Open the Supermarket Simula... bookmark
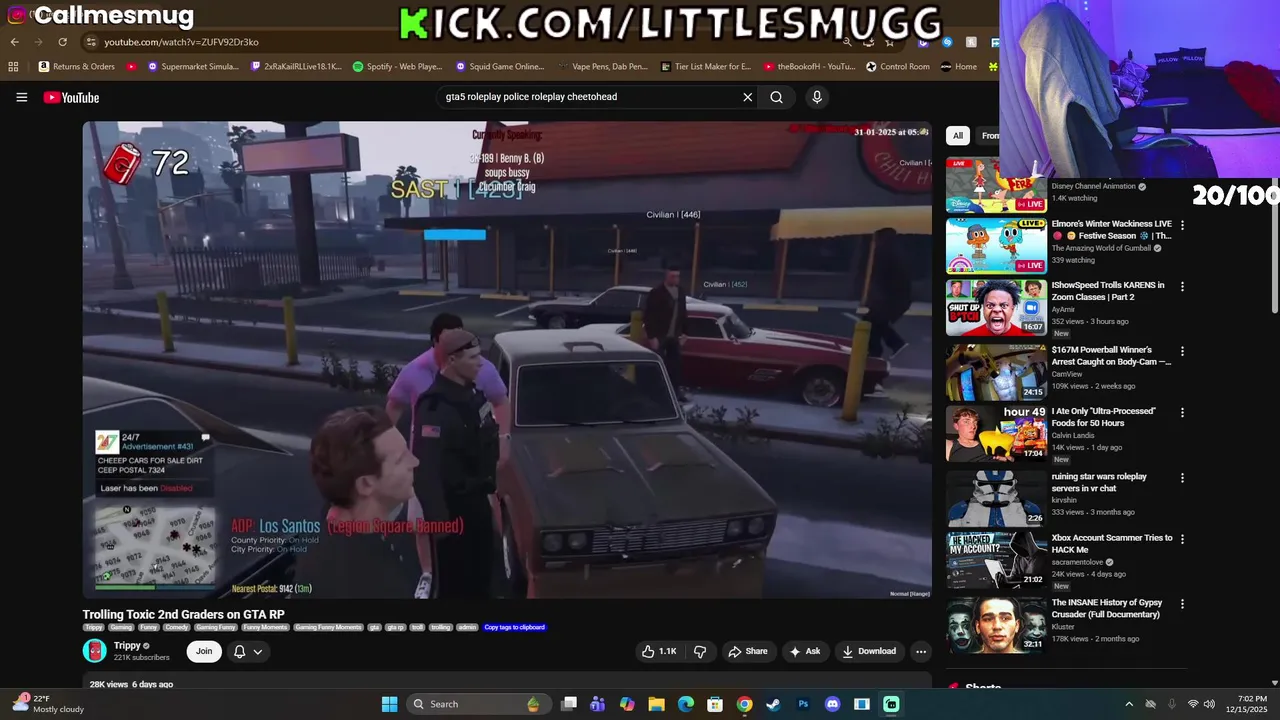 click(193, 67)
